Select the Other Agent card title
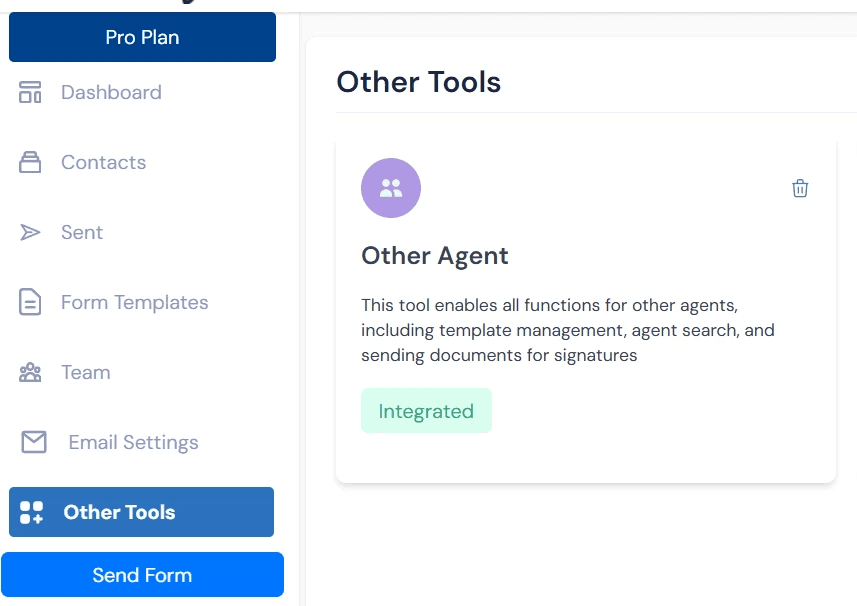The width and height of the screenshot is (857, 606). [x=435, y=255]
